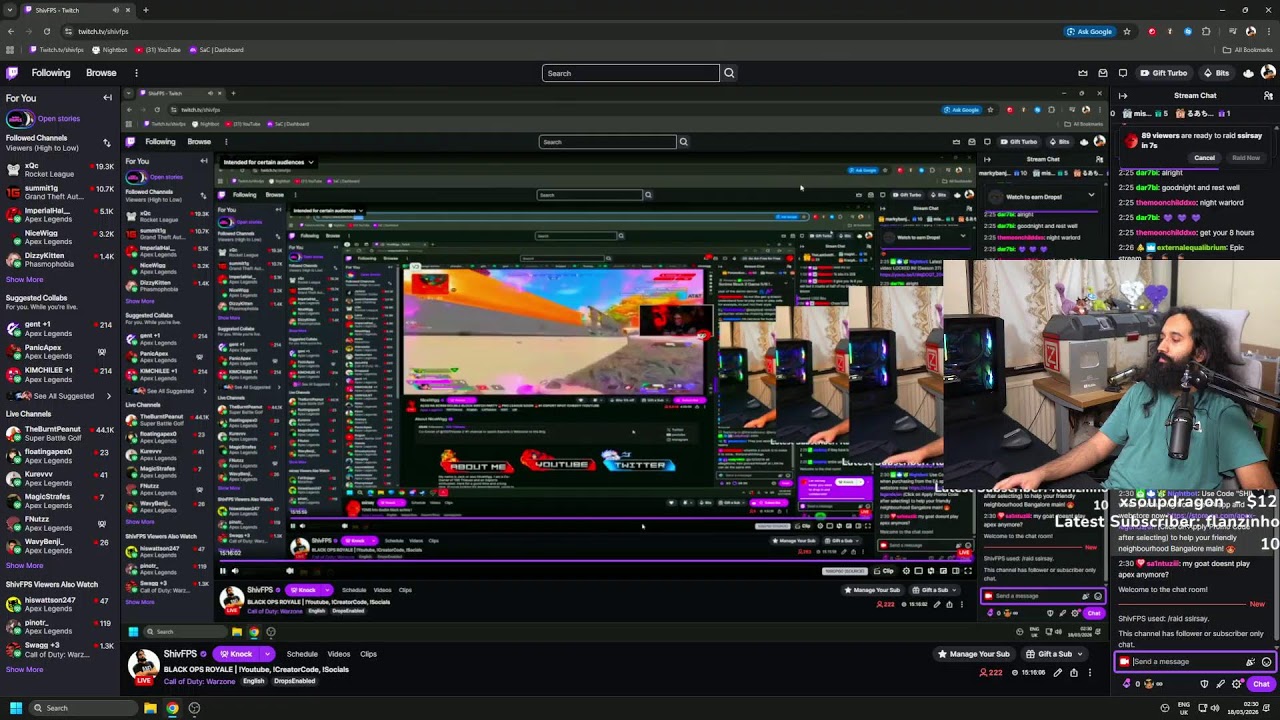Open the Chrome three-dot menu

[x=1269, y=31]
